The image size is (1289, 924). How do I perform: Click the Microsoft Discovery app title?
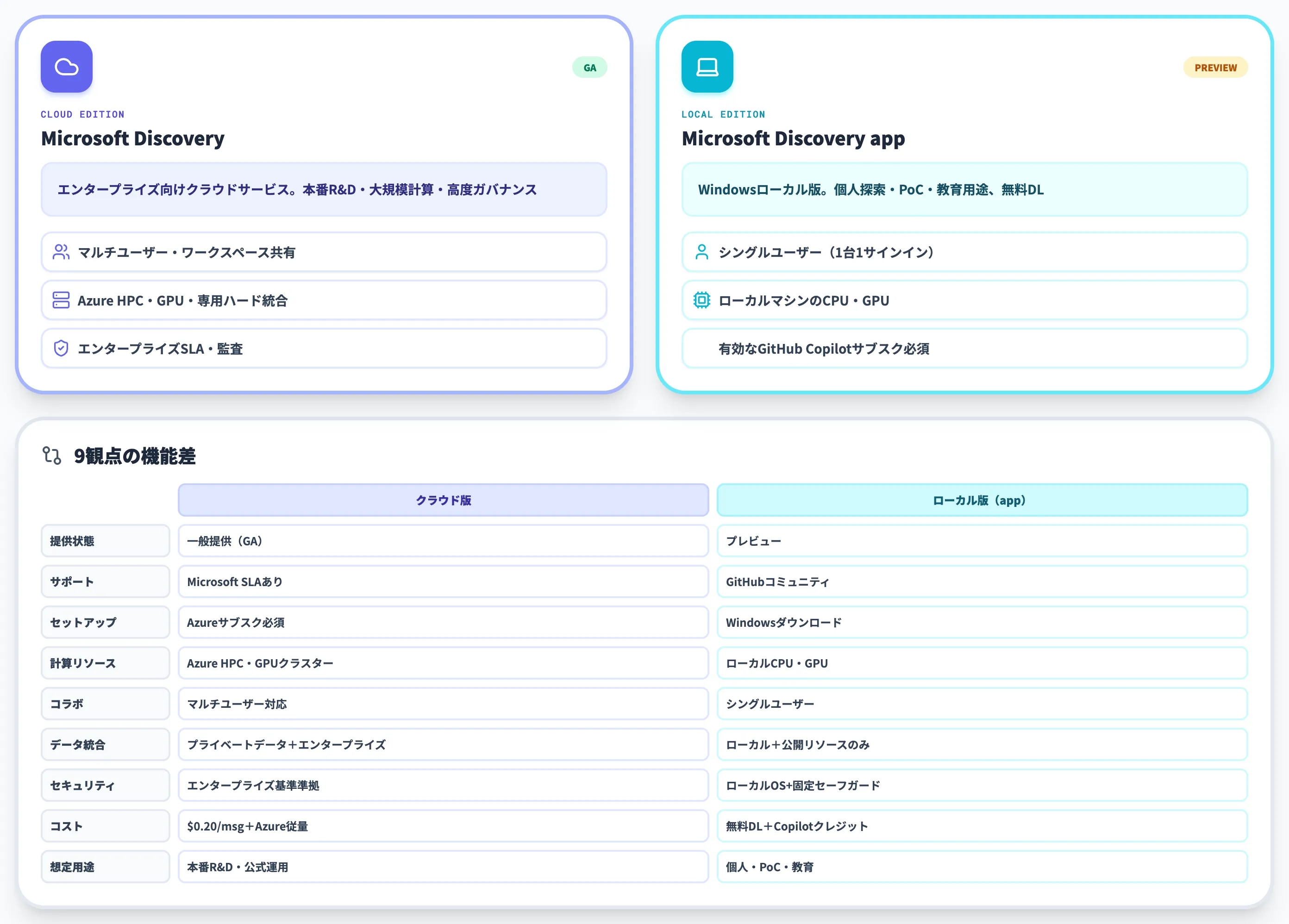(x=793, y=138)
